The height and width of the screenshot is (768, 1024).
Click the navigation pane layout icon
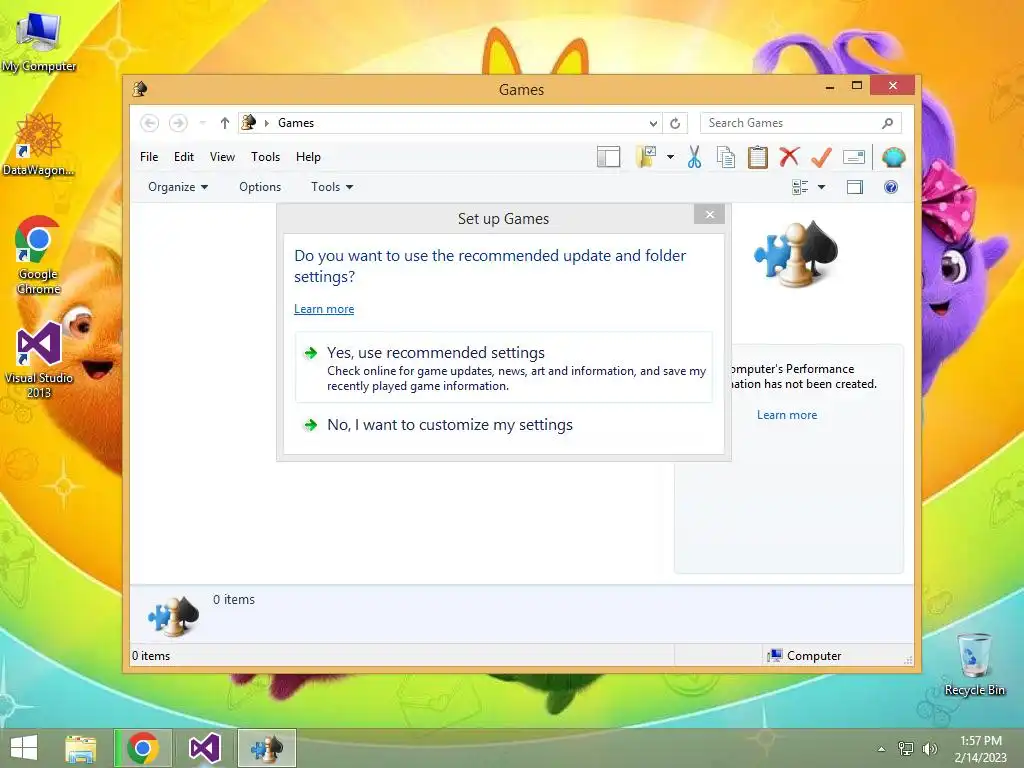(x=608, y=157)
